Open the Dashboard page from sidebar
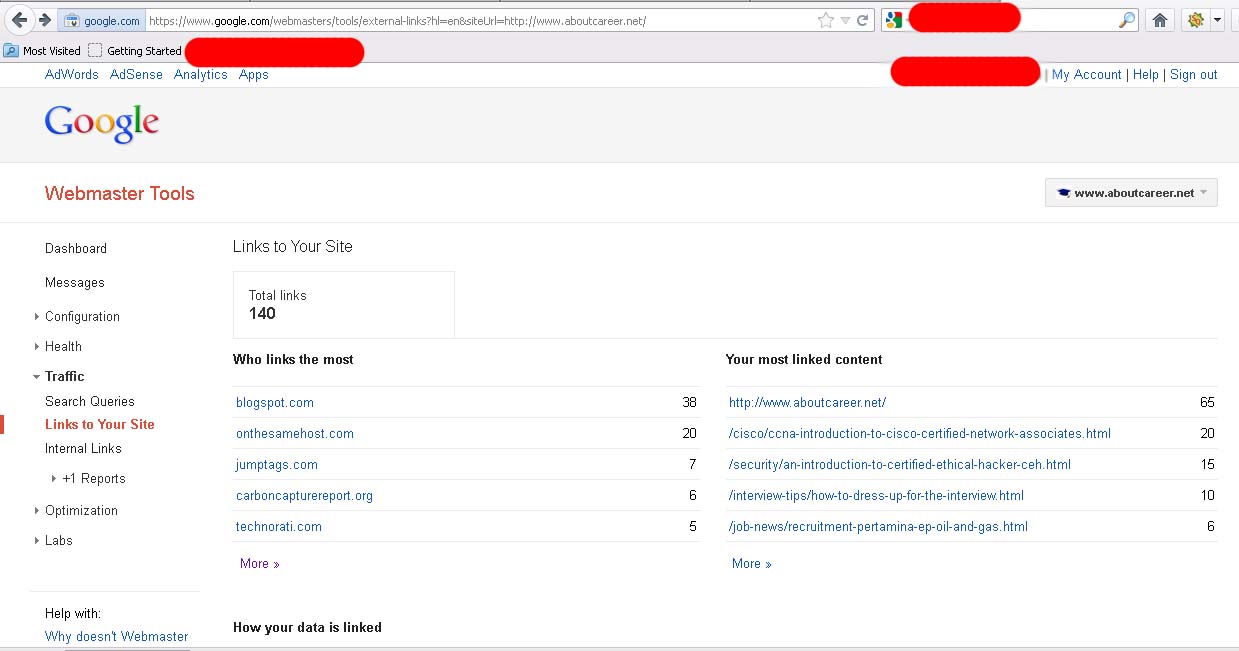Viewport: 1239px width, 651px height. coord(76,249)
